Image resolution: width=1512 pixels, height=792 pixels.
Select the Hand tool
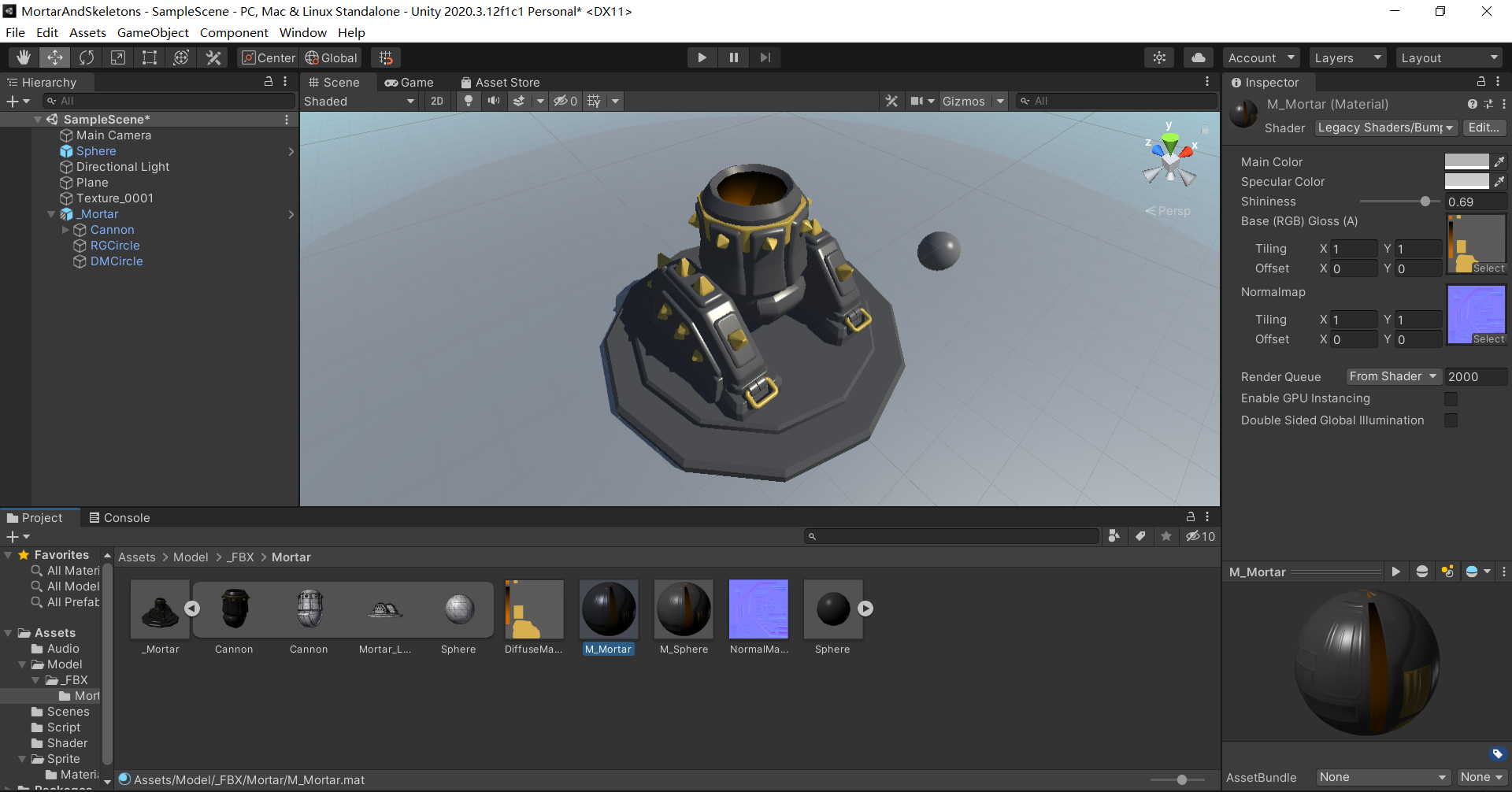coord(24,57)
